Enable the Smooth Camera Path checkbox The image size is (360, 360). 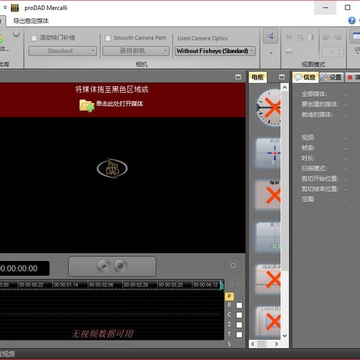click(x=108, y=38)
